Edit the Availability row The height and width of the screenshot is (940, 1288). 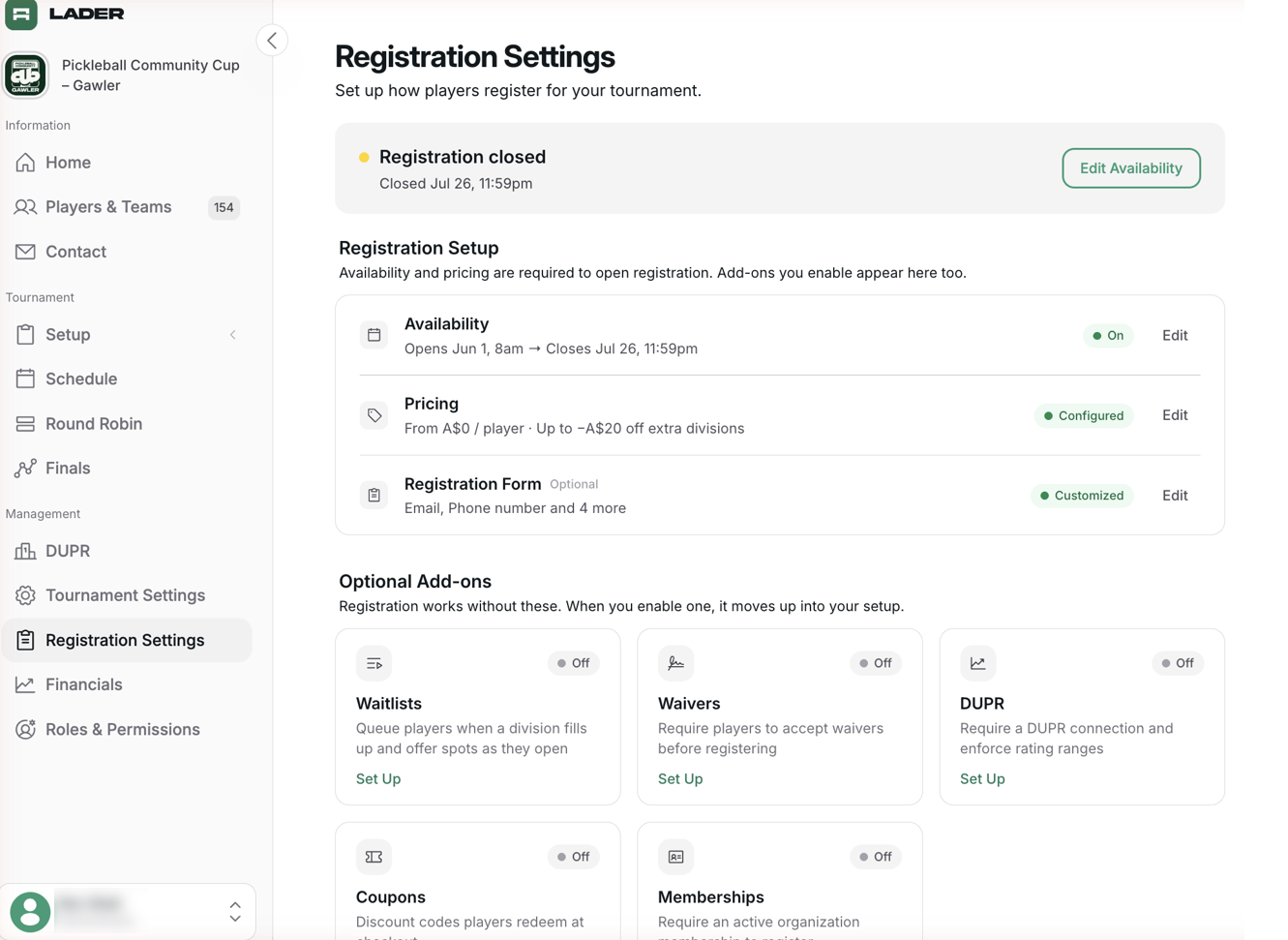pos(1175,336)
